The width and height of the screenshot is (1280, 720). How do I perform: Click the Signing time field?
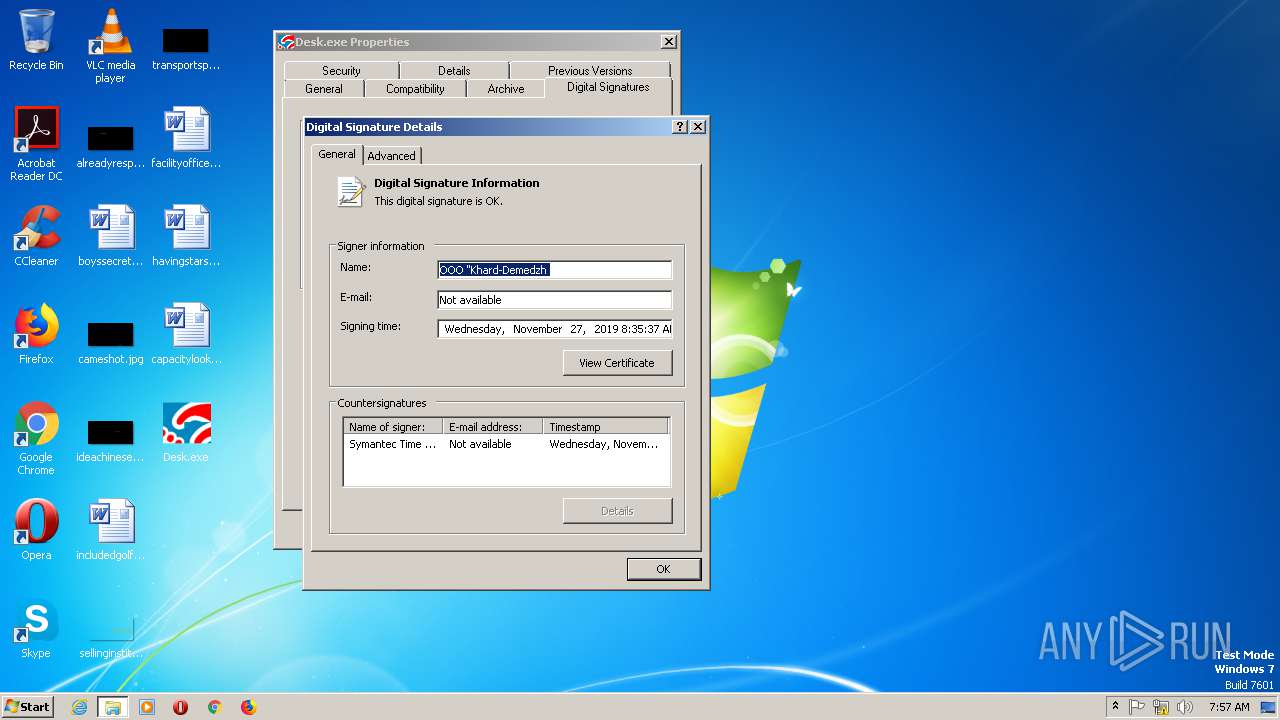(555, 329)
